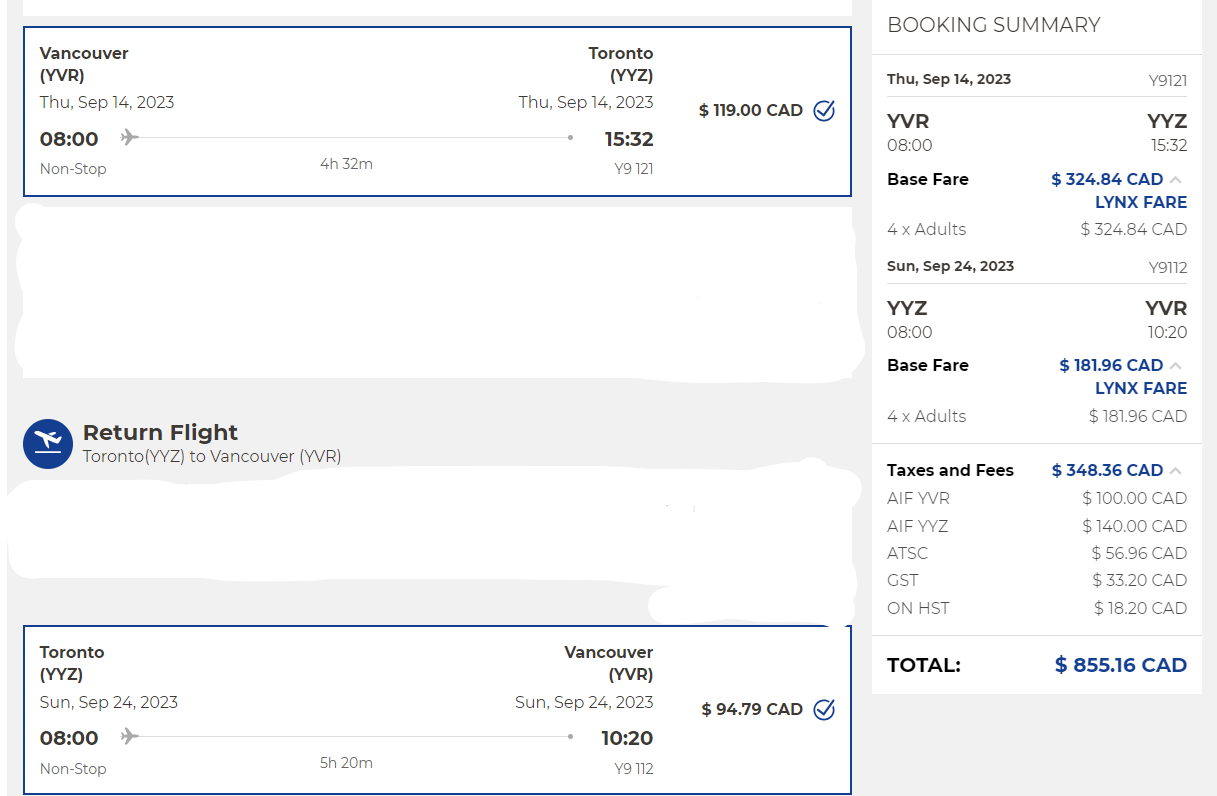1217x796 pixels.
Task: Click the Booking Summary heading
Action: click(993, 26)
